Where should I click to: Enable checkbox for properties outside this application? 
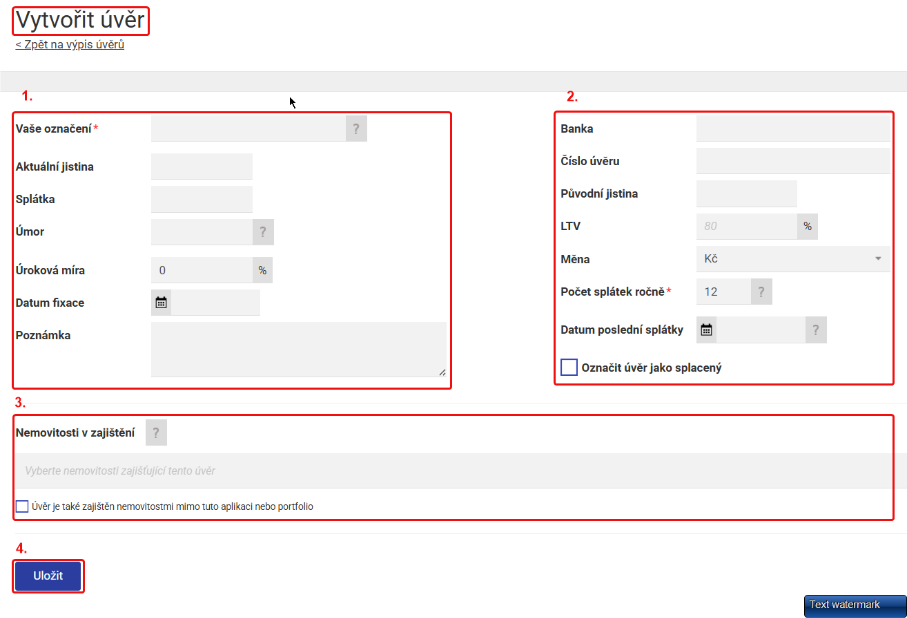tap(22, 506)
